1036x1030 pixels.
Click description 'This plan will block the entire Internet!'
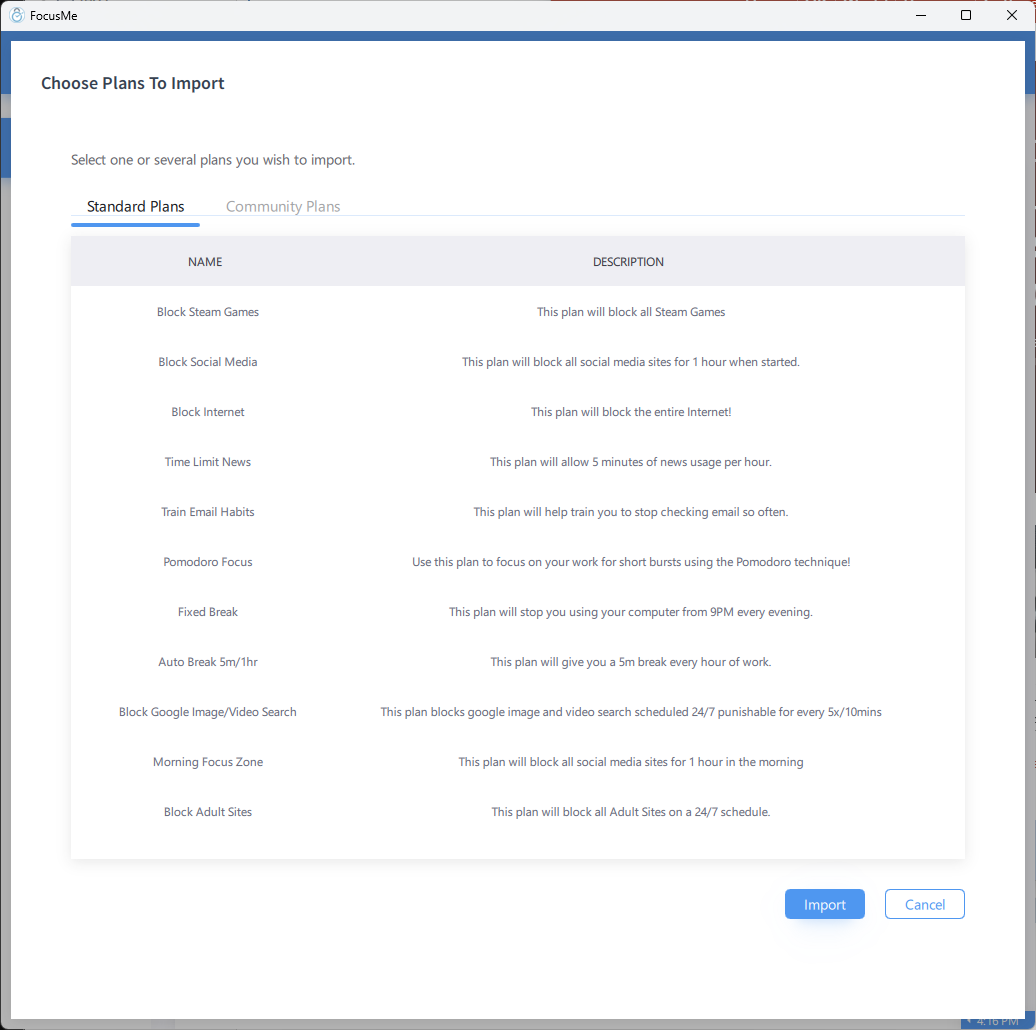click(x=630, y=412)
